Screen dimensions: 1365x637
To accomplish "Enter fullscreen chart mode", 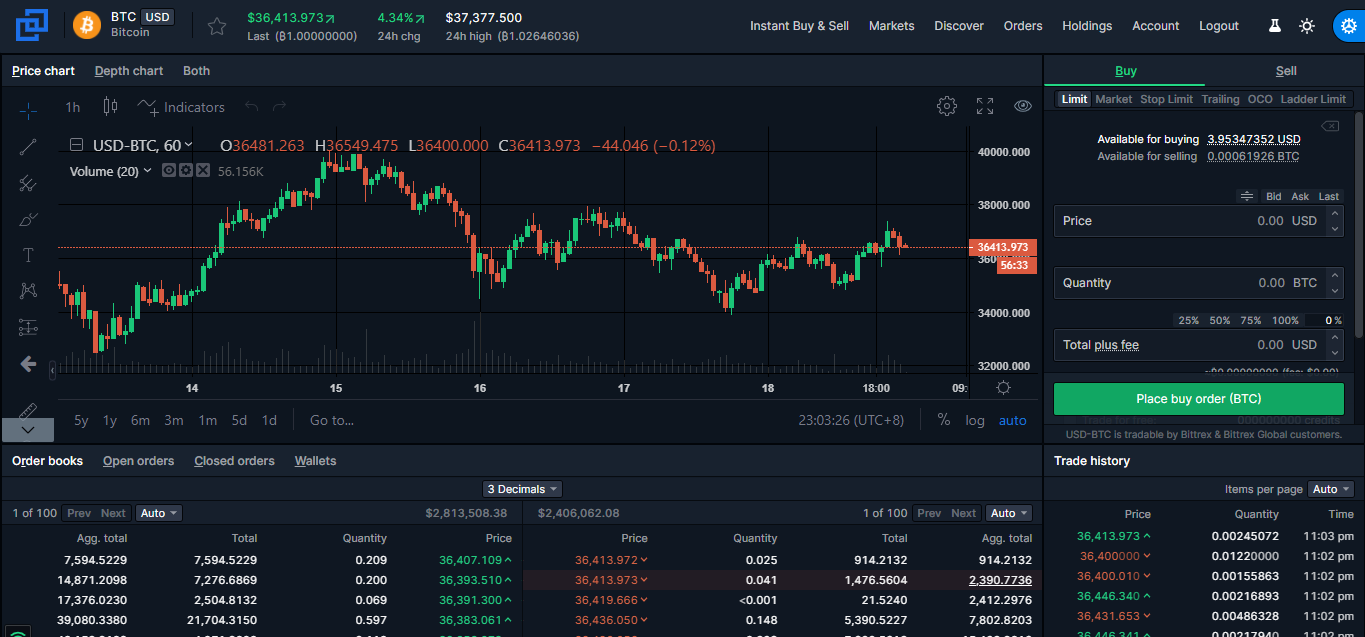I will pyautogui.click(x=985, y=107).
